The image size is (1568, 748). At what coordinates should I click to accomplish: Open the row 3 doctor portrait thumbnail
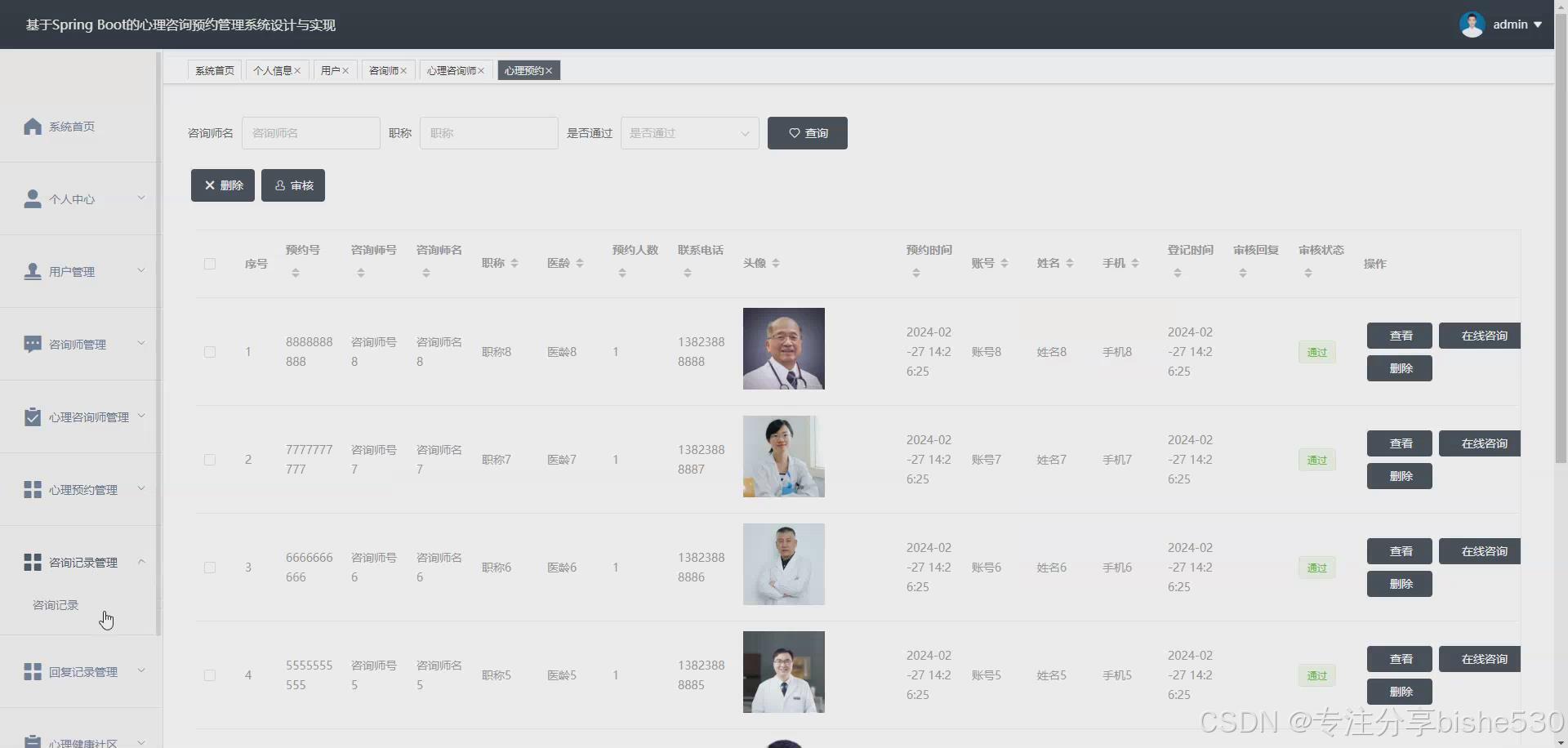784,564
